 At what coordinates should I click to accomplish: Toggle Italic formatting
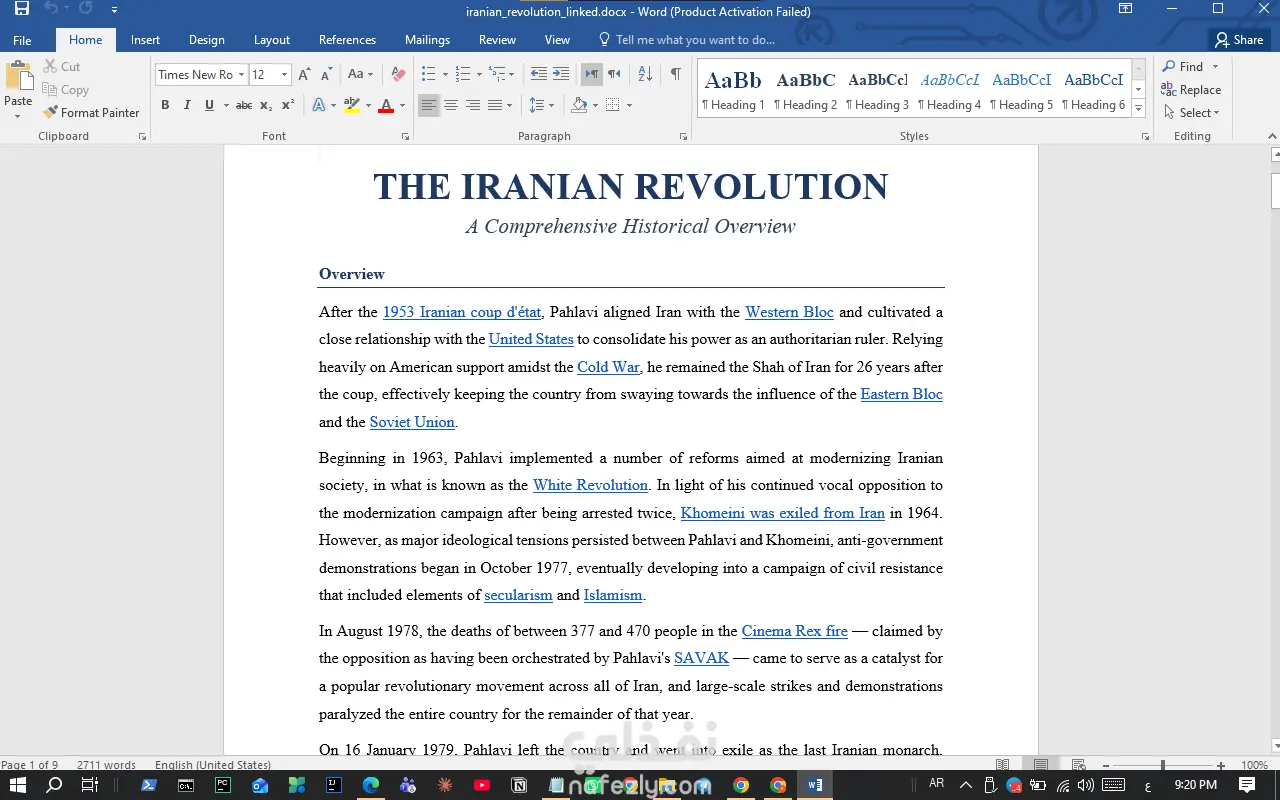pos(187,105)
